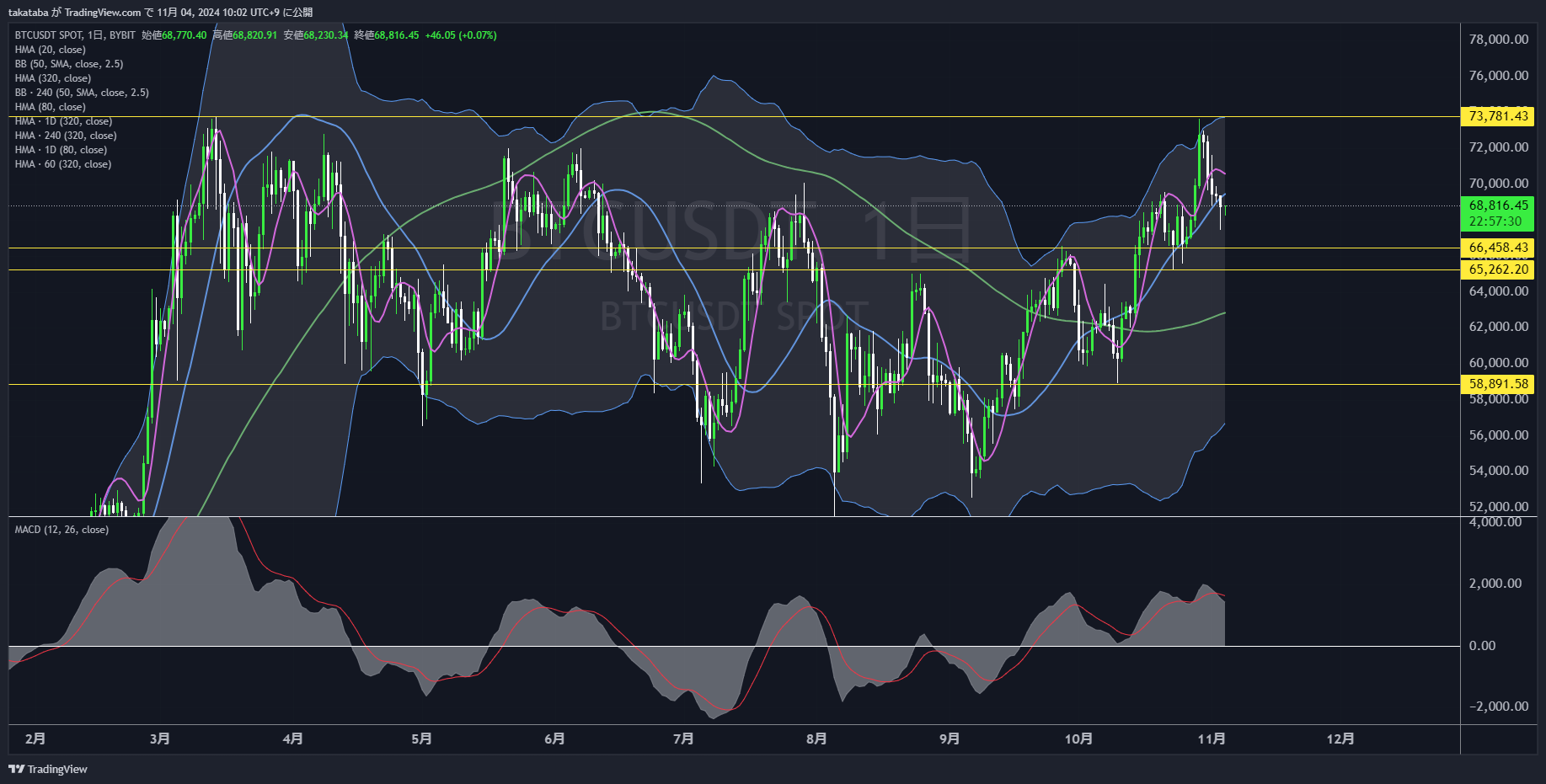The image size is (1546, 784).
Task: Click the 56,000.00 price axis label
Action: pyautogui.click(x=1498, y=435)
